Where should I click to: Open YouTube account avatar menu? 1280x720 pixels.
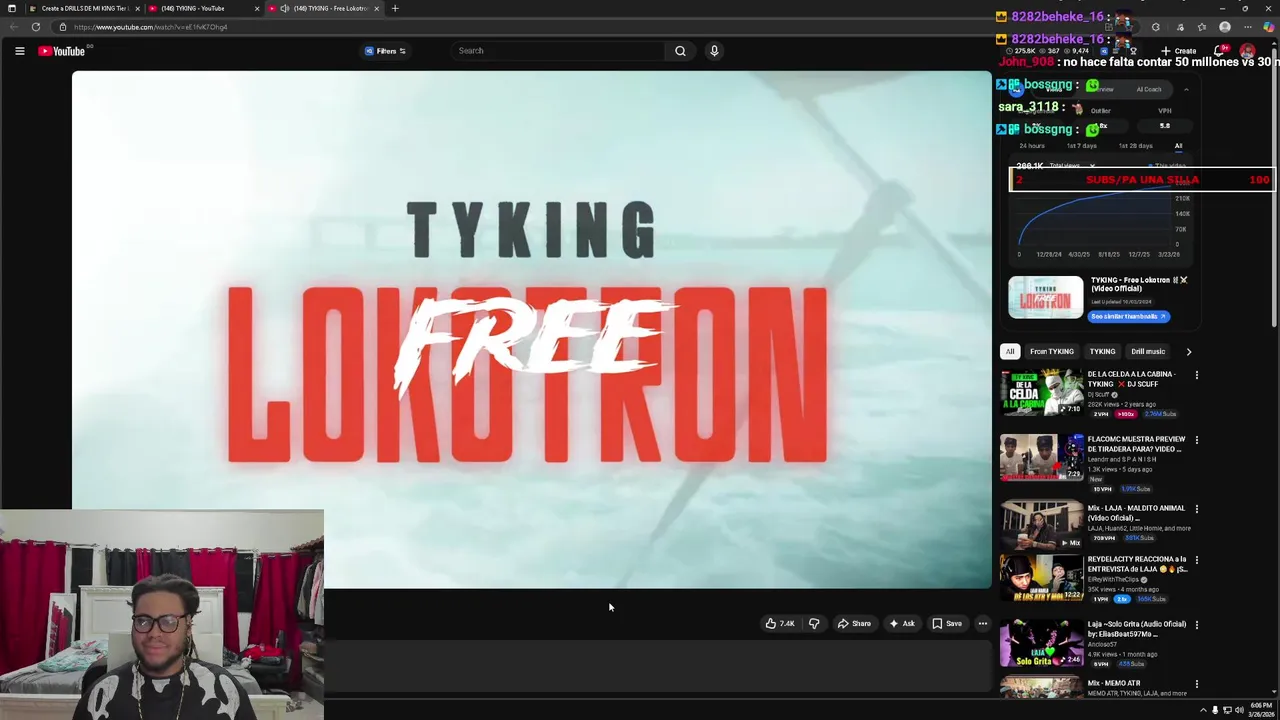(1247, 51)
